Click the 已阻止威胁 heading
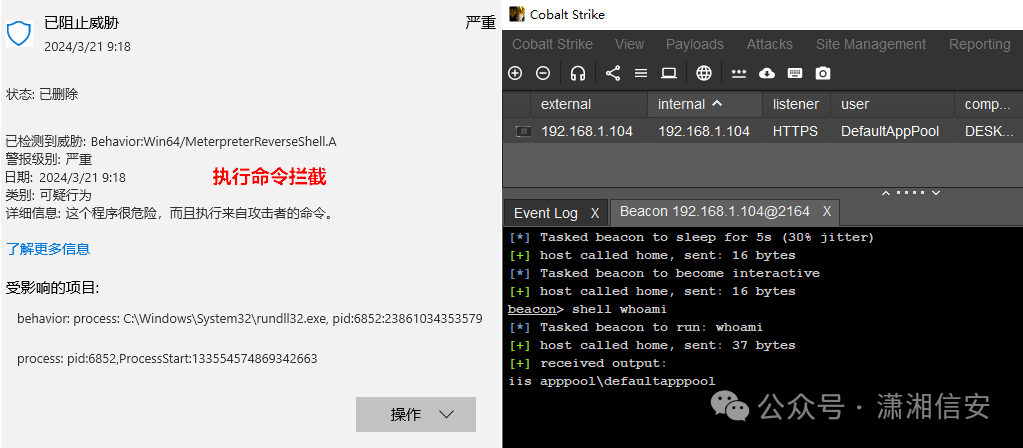Image resolution: width=1023 pixels, height=448 pixels. click(x=82, y=23)
